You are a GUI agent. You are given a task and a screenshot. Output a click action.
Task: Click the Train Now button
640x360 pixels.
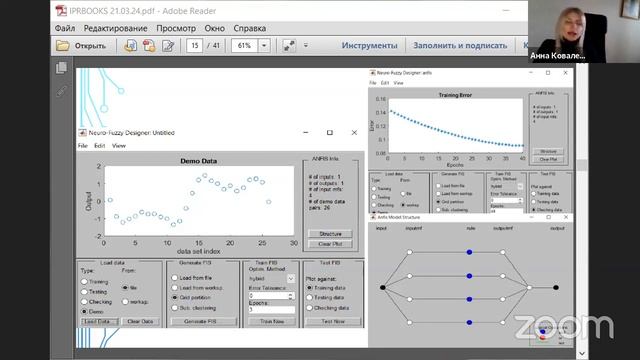coord(272,322)
